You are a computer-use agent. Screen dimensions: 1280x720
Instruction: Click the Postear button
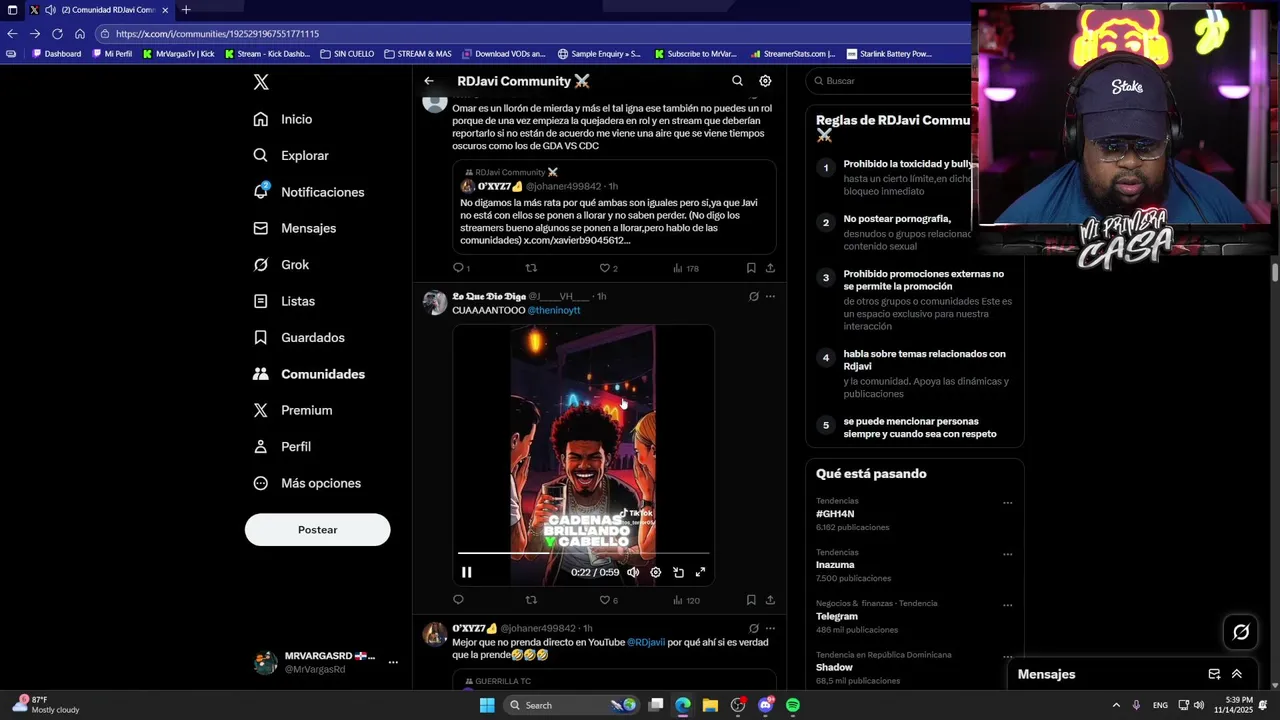(x=317, y=530)
